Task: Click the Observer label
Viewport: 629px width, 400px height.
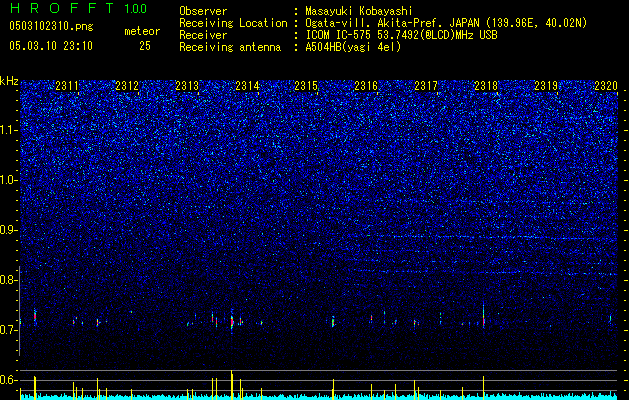Action: 203,11
